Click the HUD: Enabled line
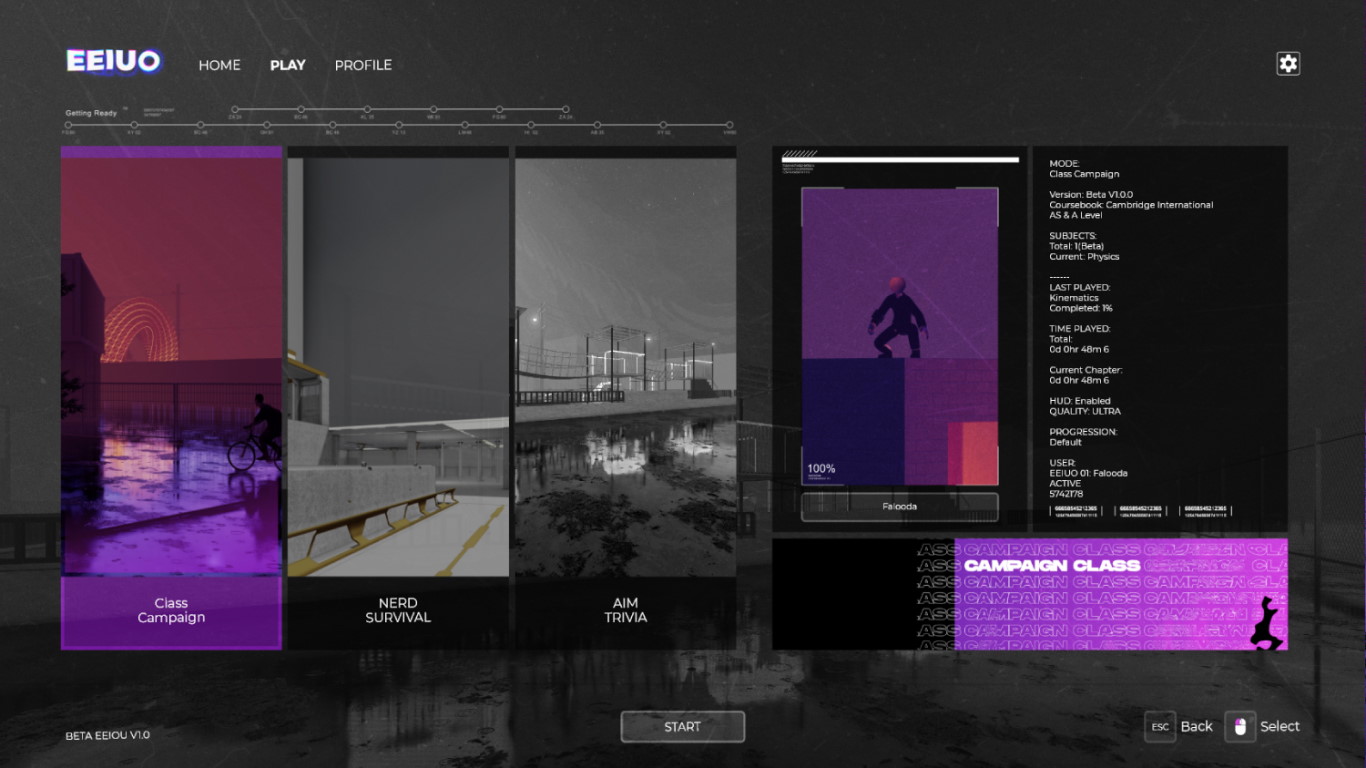This screenshot has width=1366, height=768. tap(1080, 401)
